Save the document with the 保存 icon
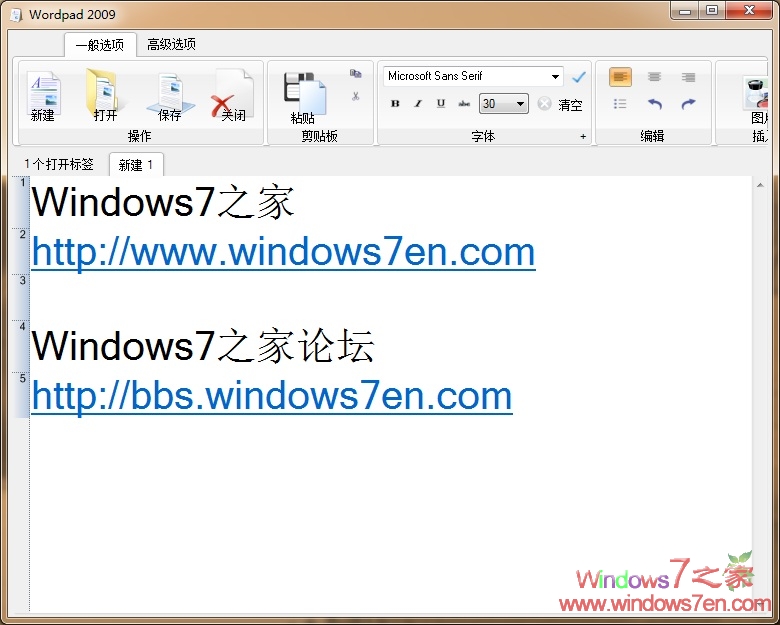 click(170, 97)
